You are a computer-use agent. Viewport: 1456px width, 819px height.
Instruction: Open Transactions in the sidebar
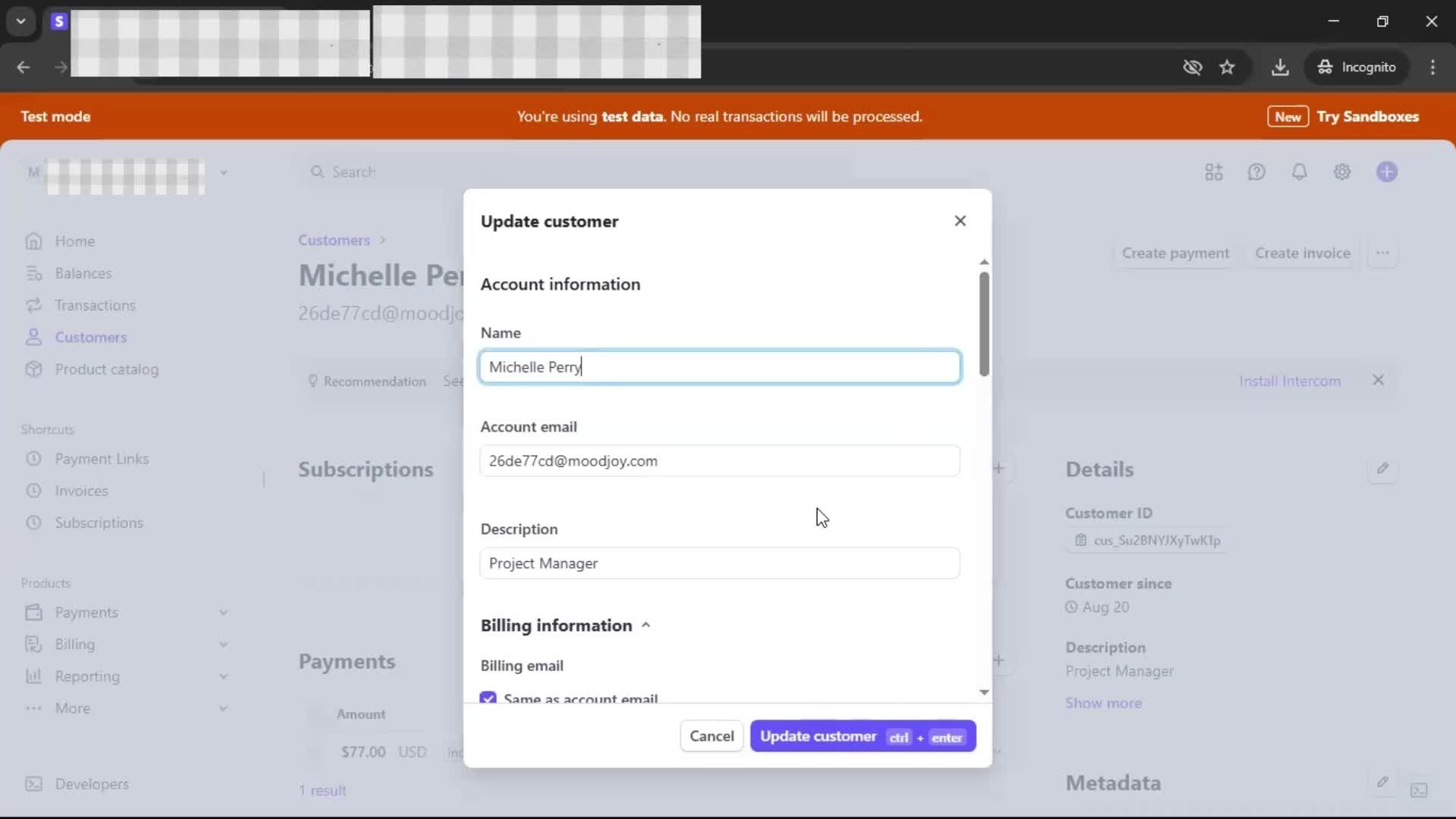[x=95, y=306]
